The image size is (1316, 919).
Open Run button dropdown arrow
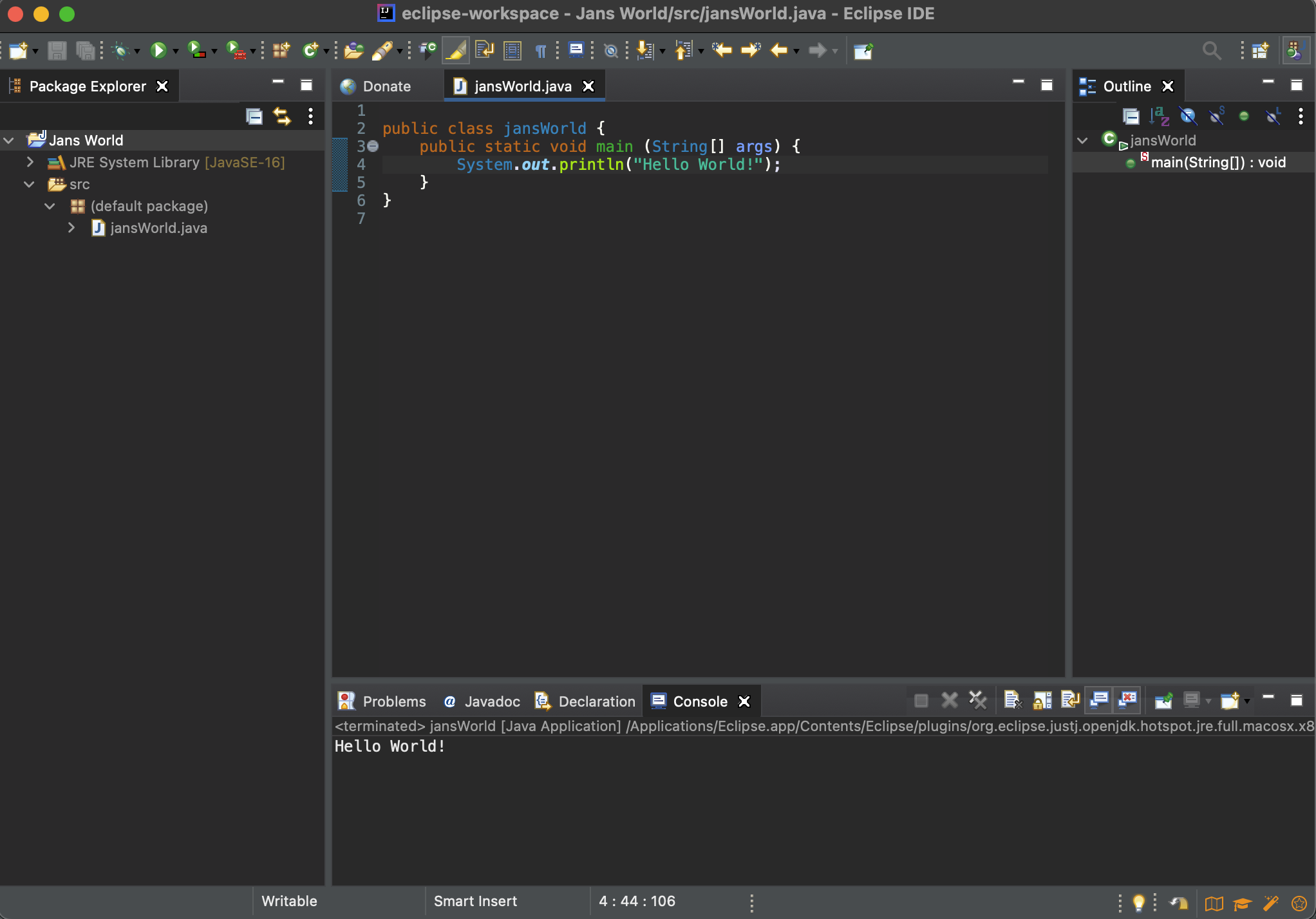pos(175,51)
